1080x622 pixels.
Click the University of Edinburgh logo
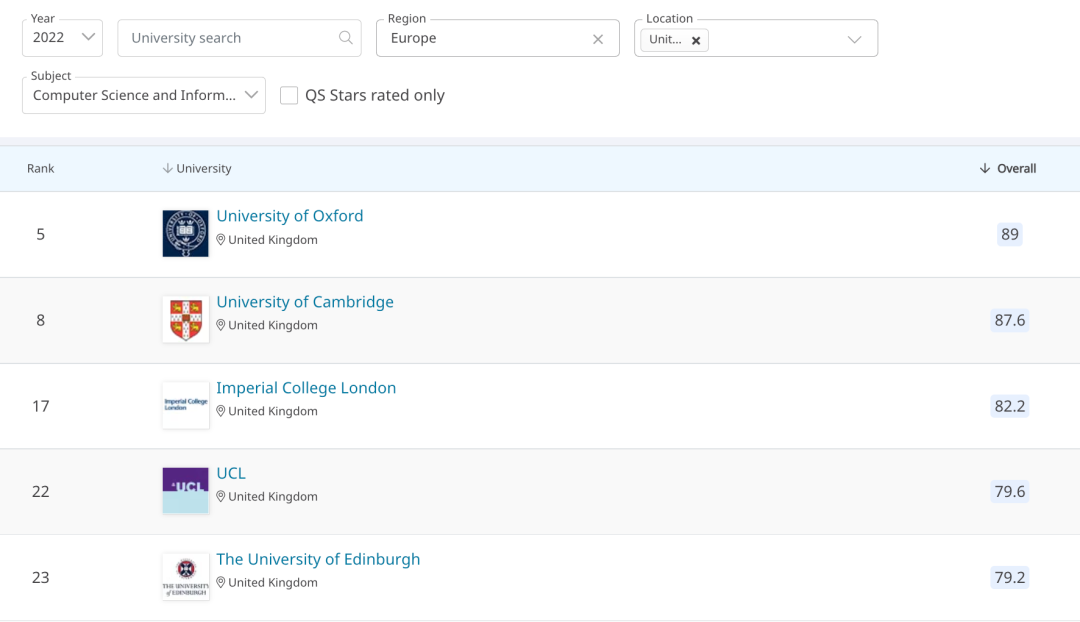[186, 577]
